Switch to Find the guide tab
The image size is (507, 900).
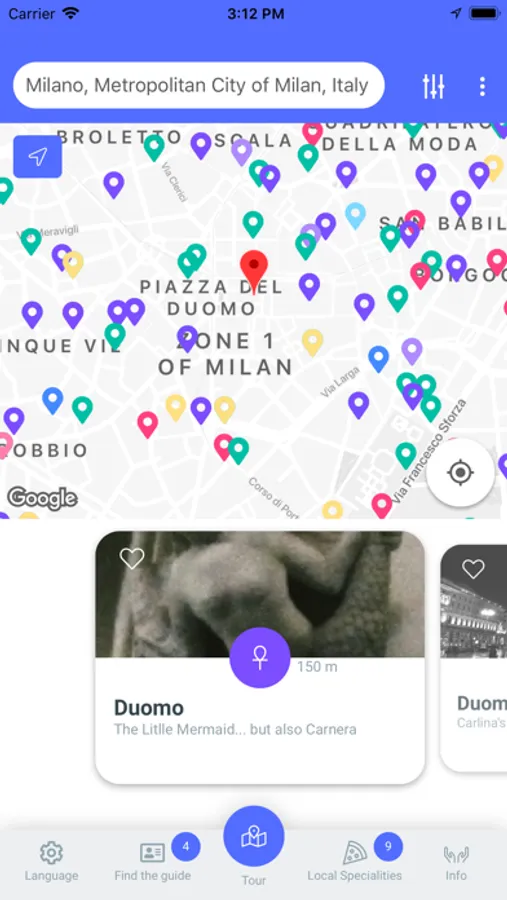coord(153,861)
